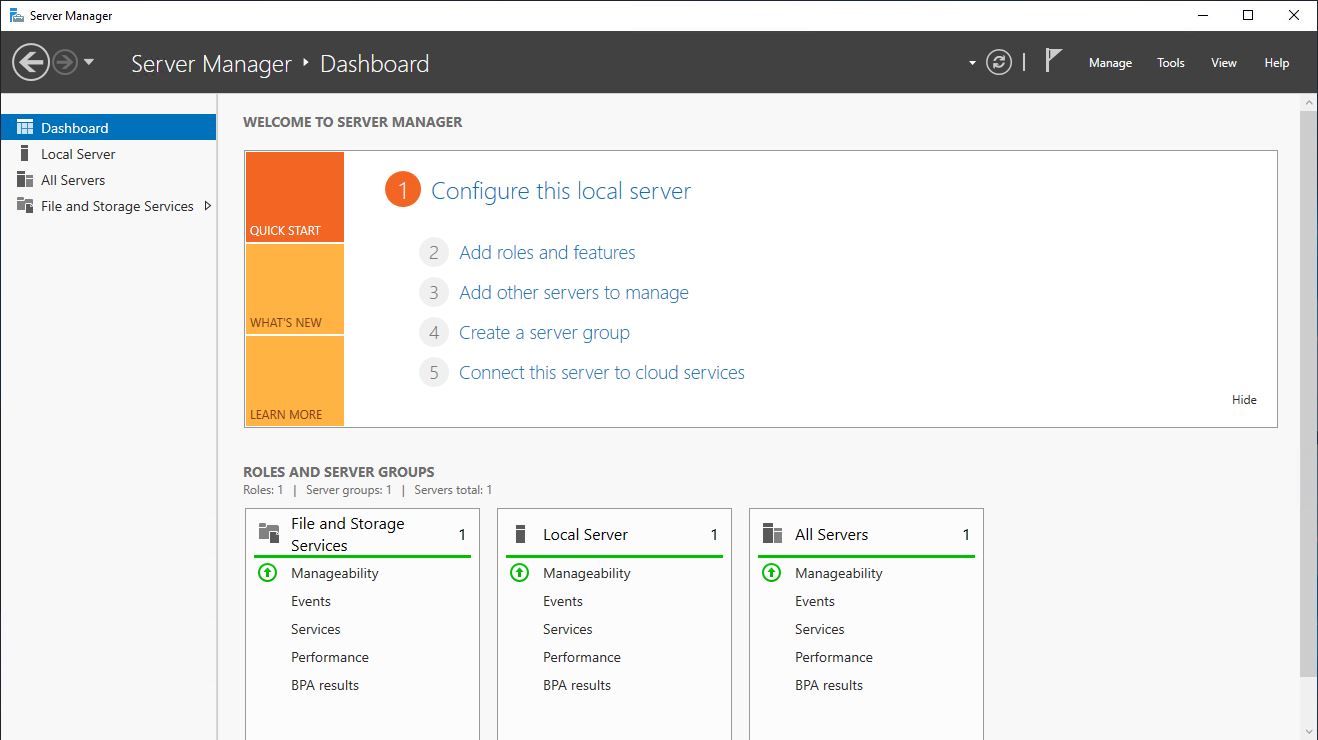Viewport: 1318px width, 740px height.
Task: Open Manageability in File and Storage Services tile
Action: pos(335,573)
